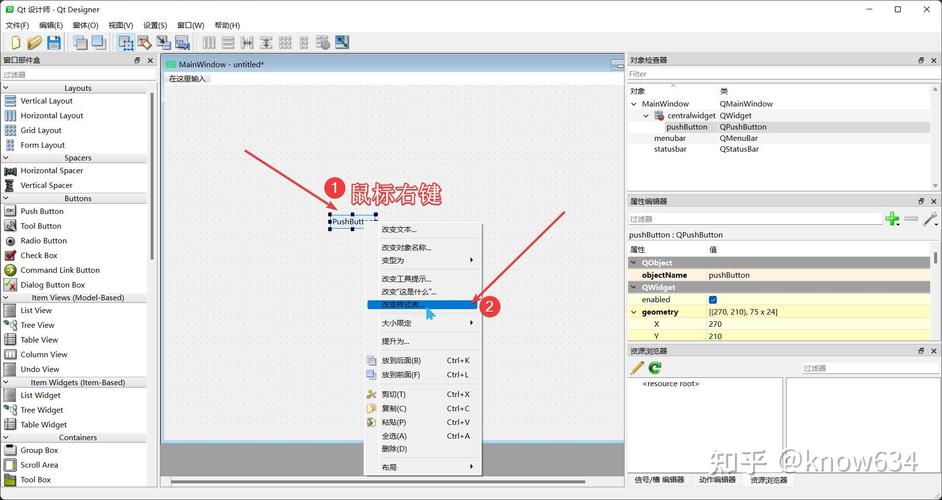The height and width of the screenshot is (500, 942).
Task: Click the Lay Out Vertically toolbar icon
Action: (228, 42)
